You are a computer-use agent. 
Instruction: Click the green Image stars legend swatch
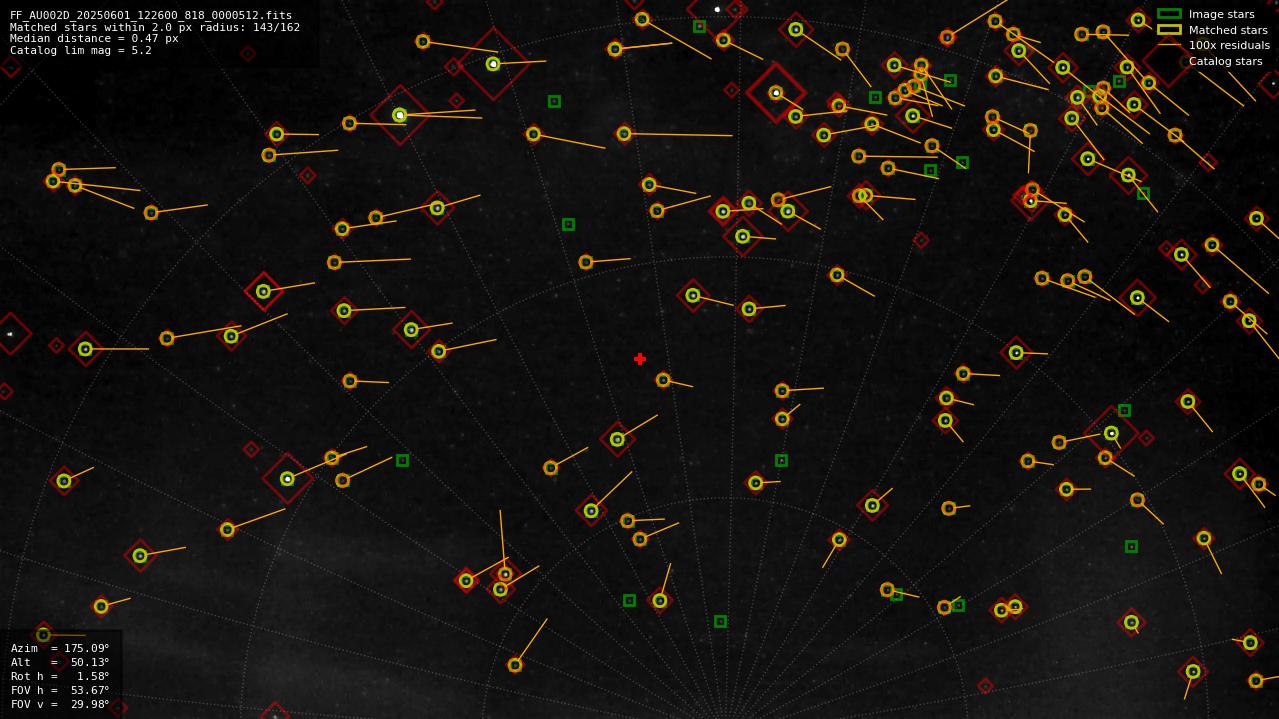pos(1169,14)
